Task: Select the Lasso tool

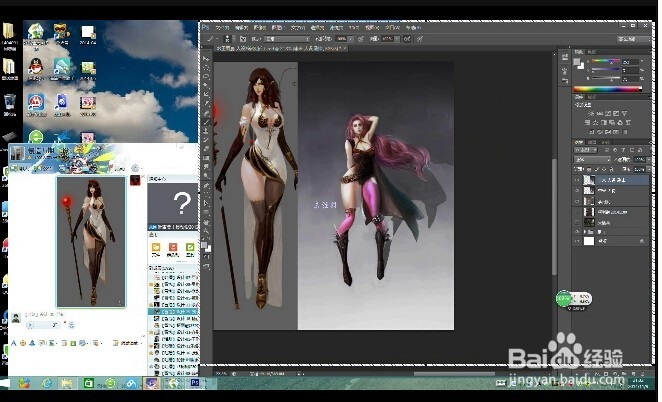Action: (207, 76)
